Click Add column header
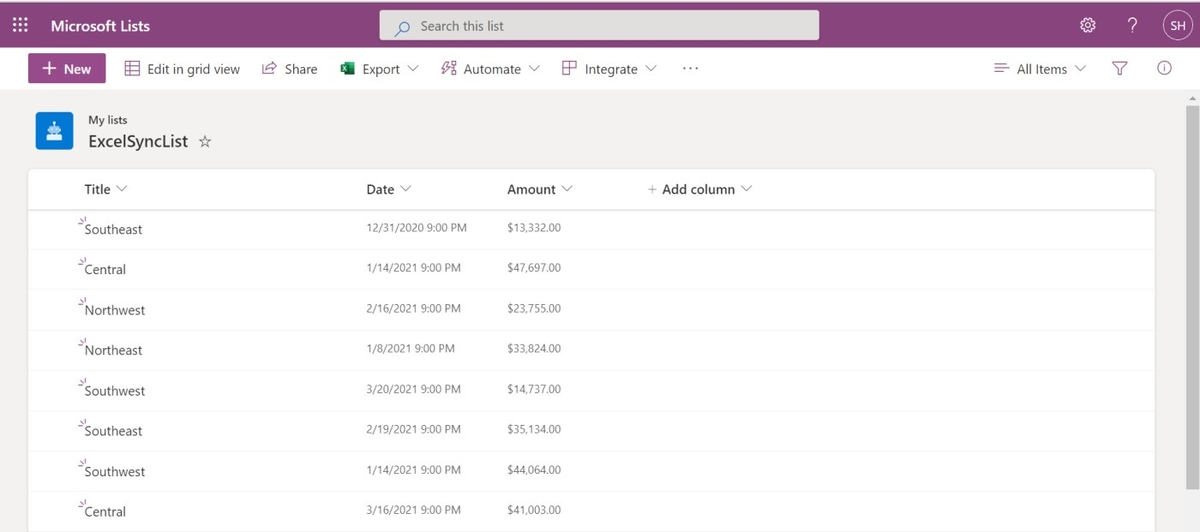Viewport: 1200px width, 532px height. [699, 189]
